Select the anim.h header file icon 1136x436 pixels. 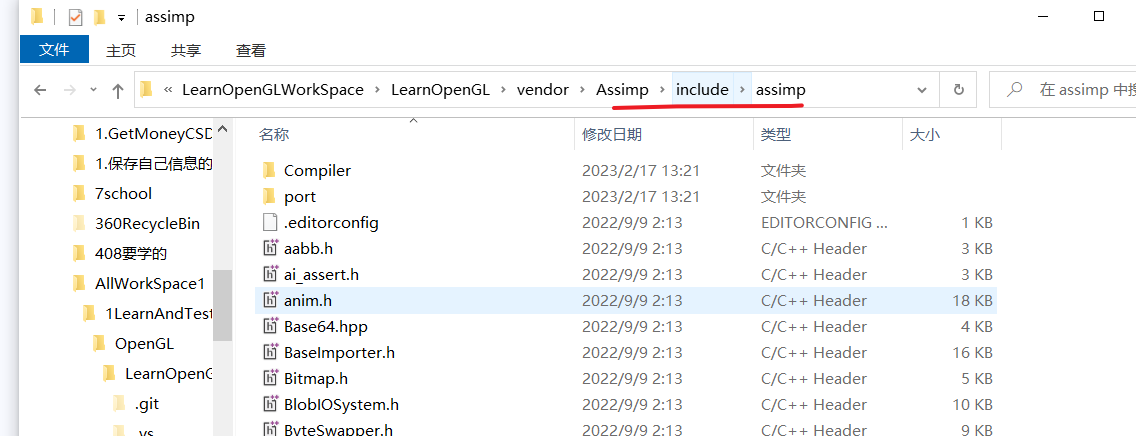click(270, 301)
